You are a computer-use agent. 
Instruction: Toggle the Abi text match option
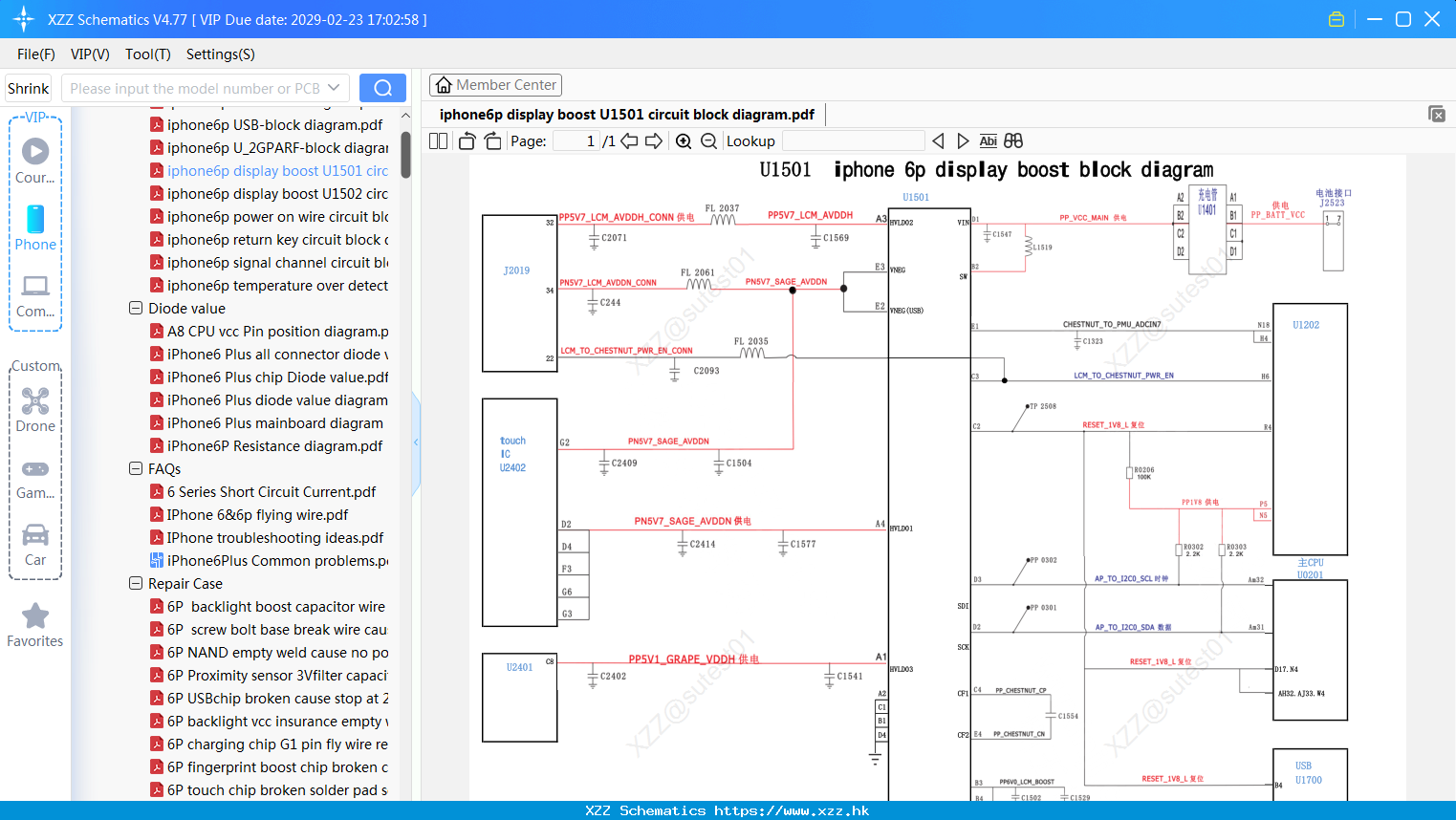[x=989, y=140]
